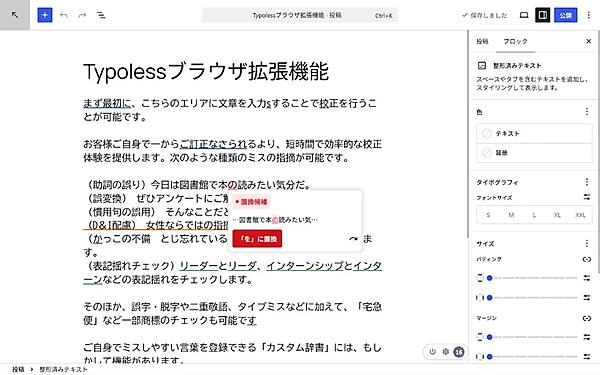Image resolution: width=600 pixels, height=375 pixels.
Task: Click the 整形済みテキスト breadcrumb at bottom
Action: click(x=63, y=370)
